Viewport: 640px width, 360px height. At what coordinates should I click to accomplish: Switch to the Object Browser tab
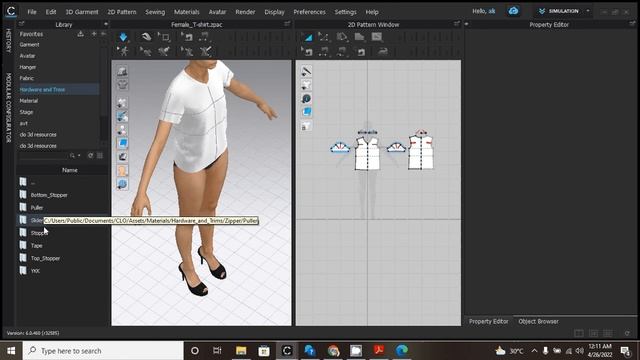[x=538, y=321]
